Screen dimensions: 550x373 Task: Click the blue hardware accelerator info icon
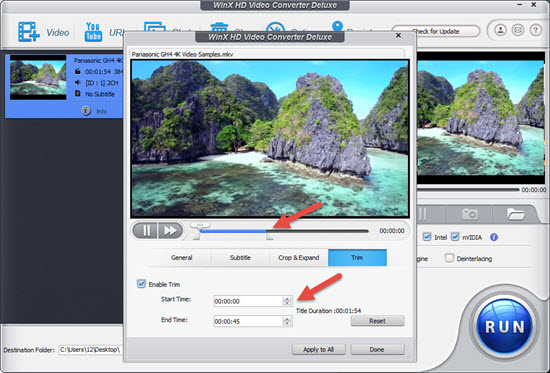[494, 237]
